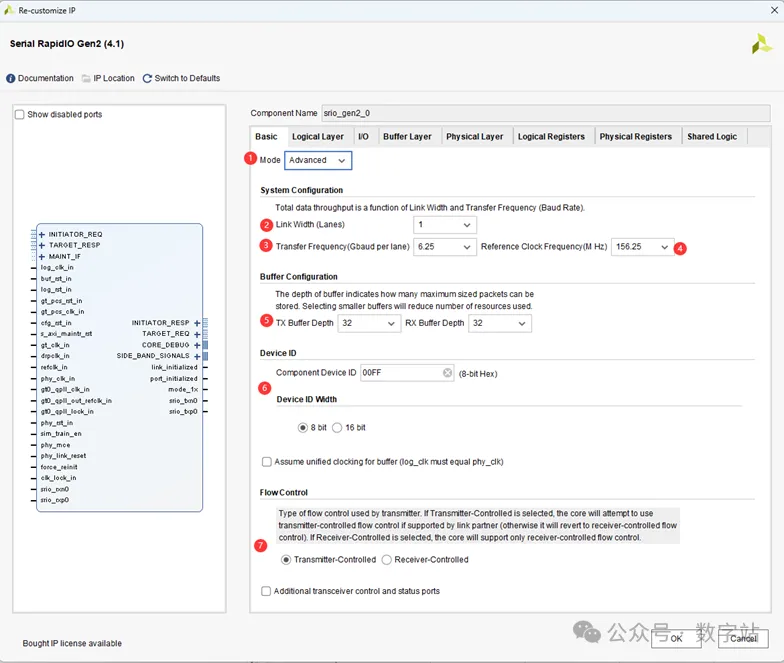Viewport: 784px width, 663px height.
Task: Open the TX Buffer Depth dropdown
Action: click(x=369, y=324)
